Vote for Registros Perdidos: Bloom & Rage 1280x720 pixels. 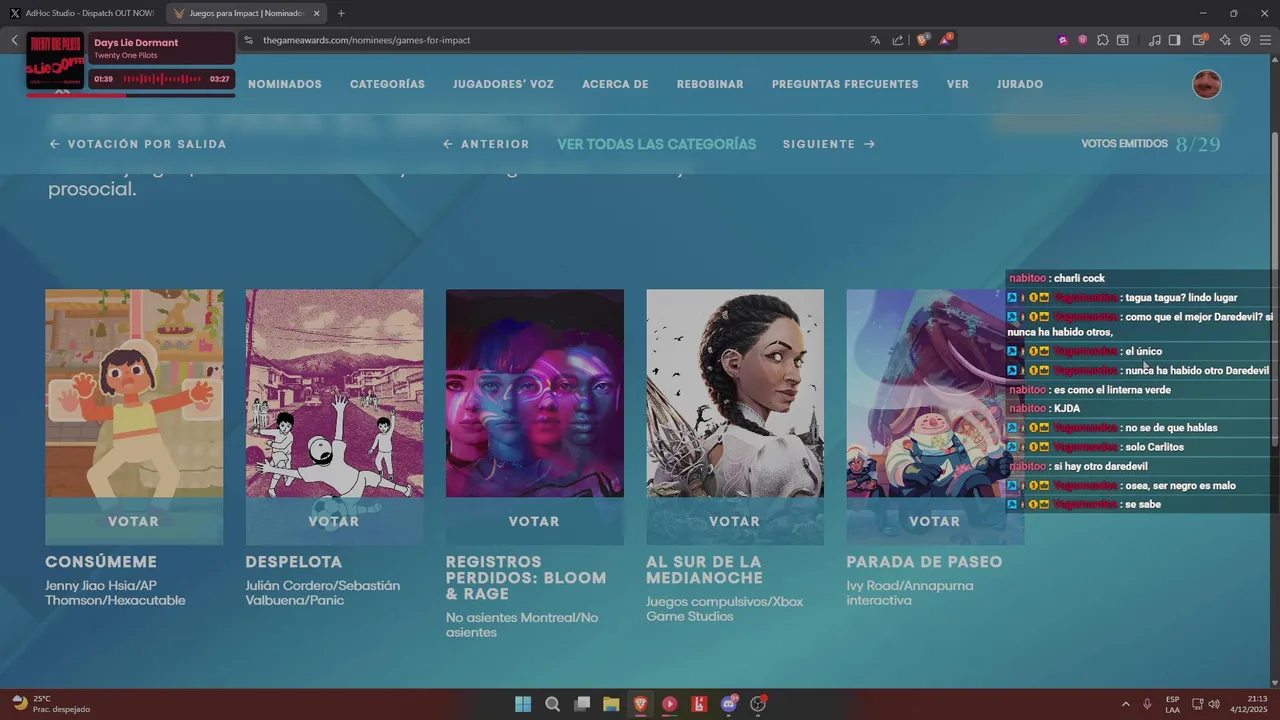point(534,521)
